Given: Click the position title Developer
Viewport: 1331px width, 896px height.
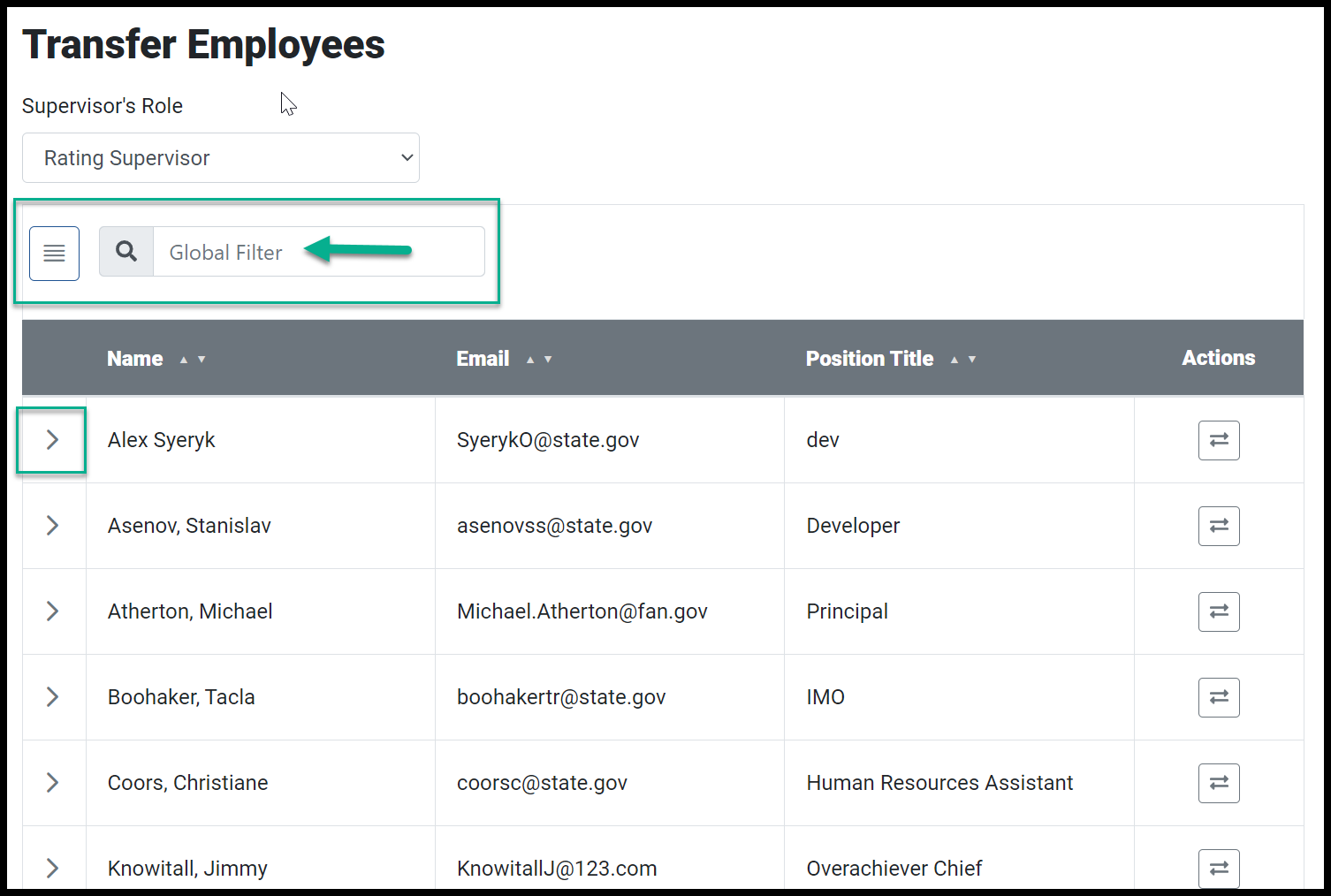Looking at the screenshot, I should [853, 526].
